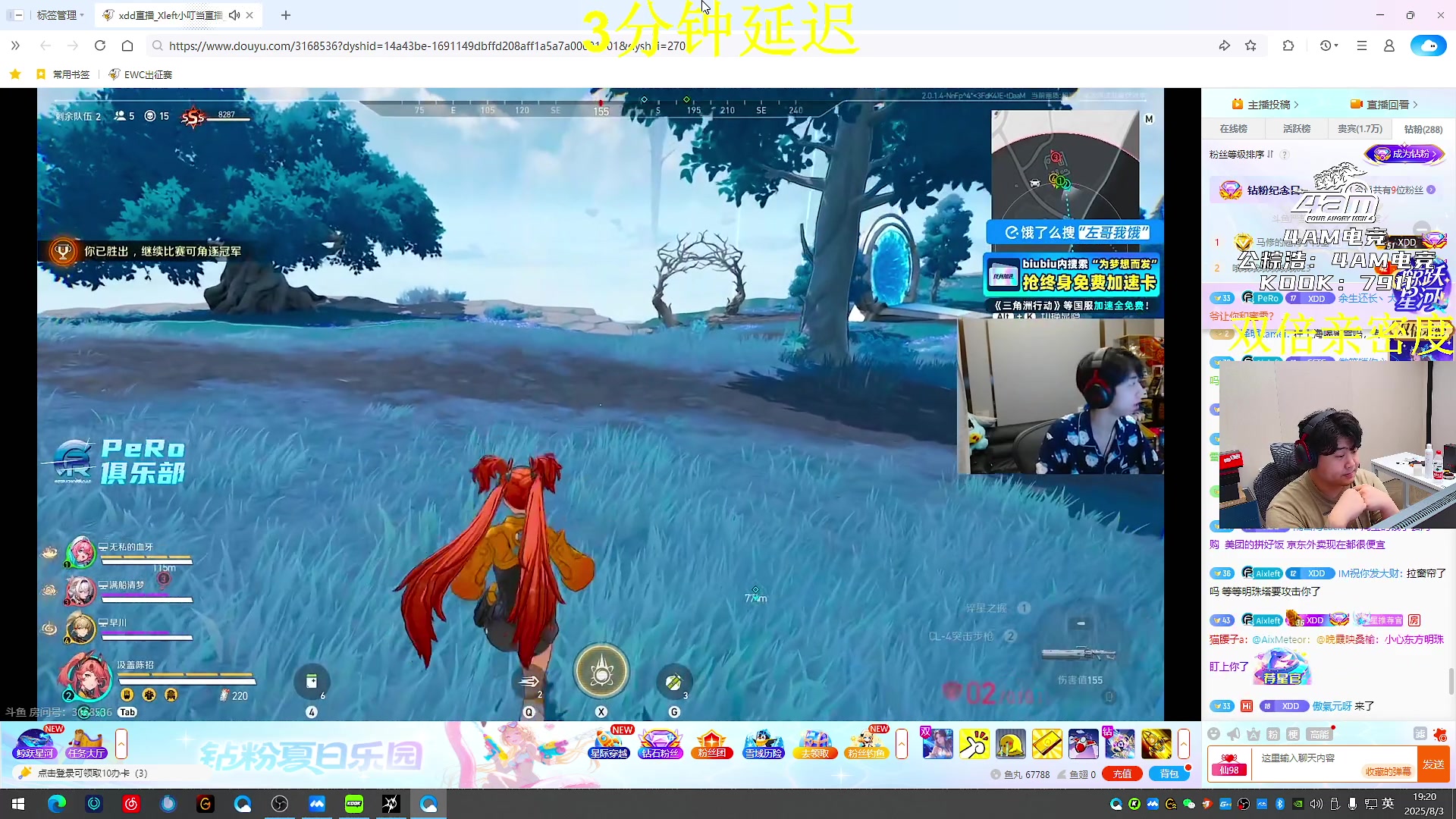Expand the left activity list arrow
The image size is (1456, 819).
point(121,744)
